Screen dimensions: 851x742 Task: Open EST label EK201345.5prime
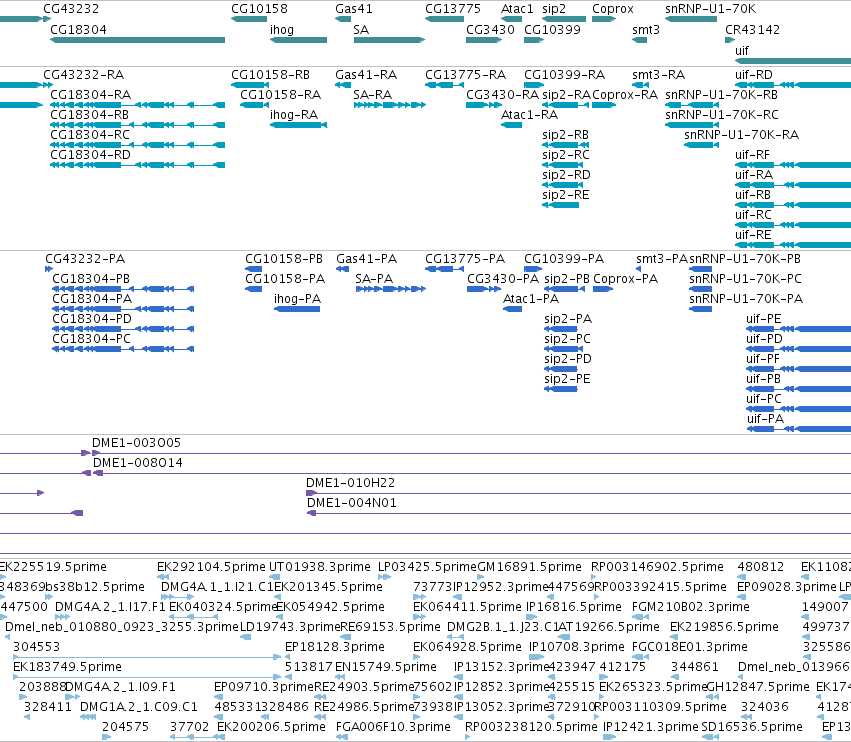328,587
